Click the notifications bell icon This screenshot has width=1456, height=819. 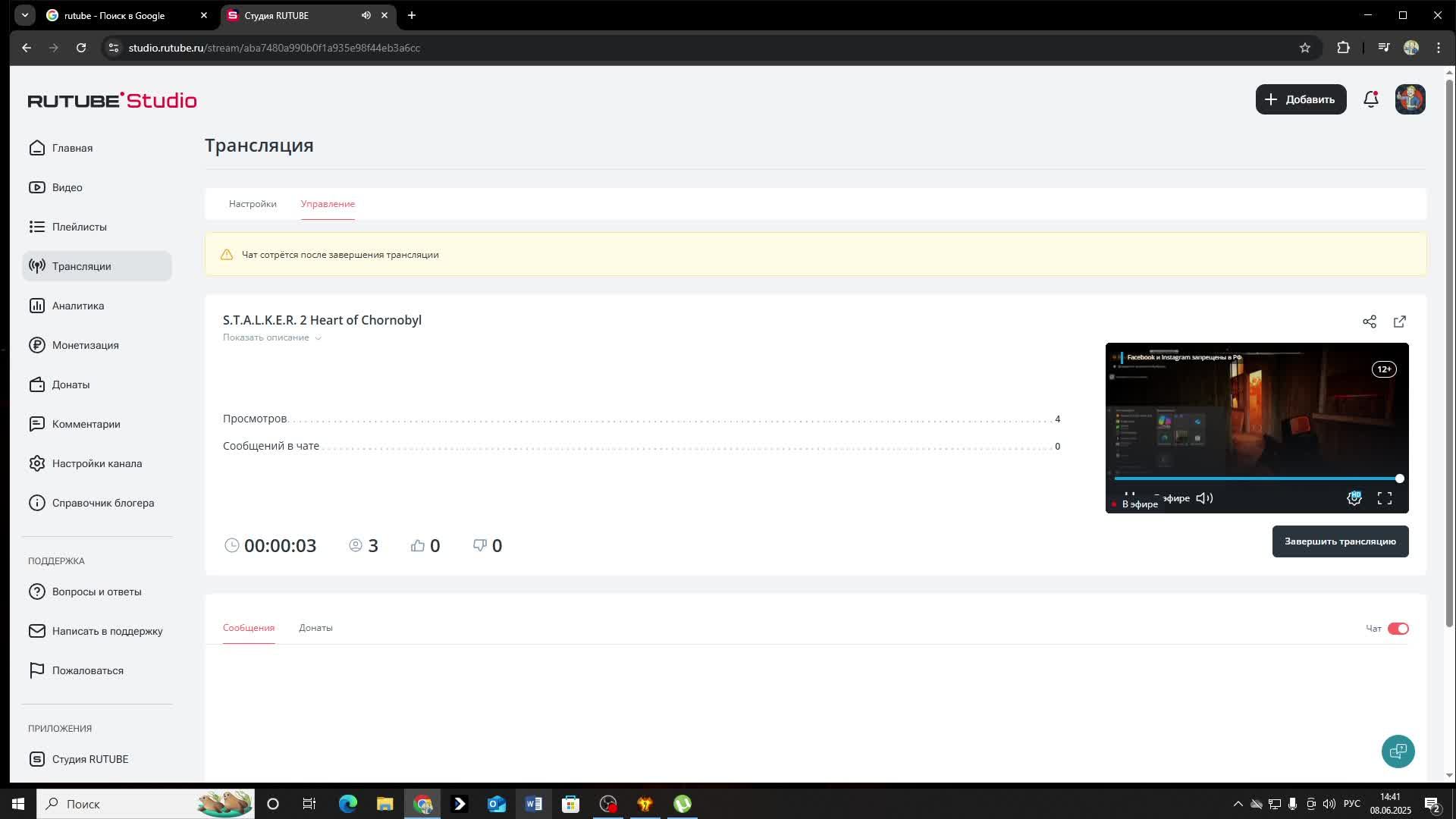click(1370, 99)
